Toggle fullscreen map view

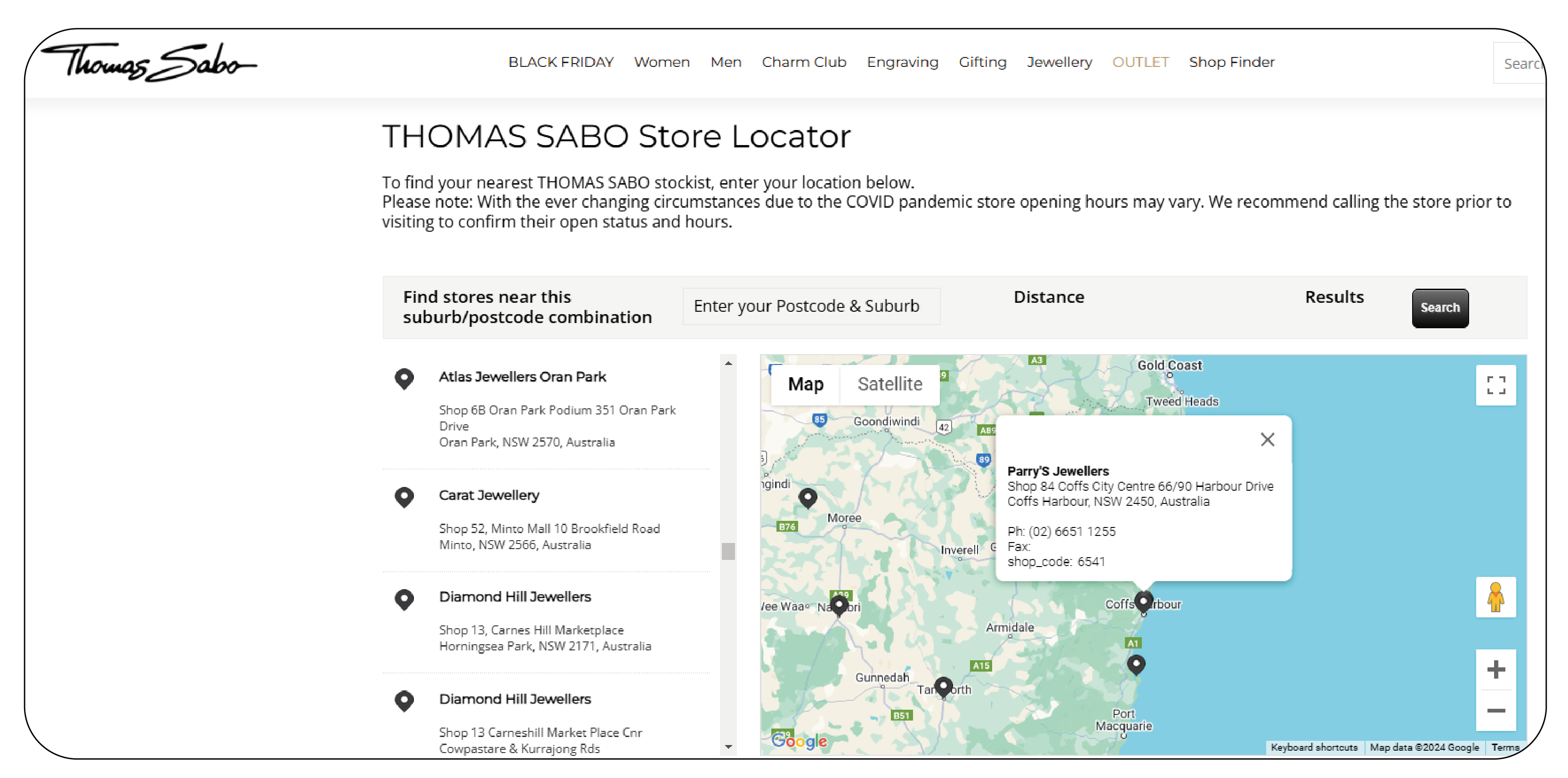click(x=1495, y=385)
